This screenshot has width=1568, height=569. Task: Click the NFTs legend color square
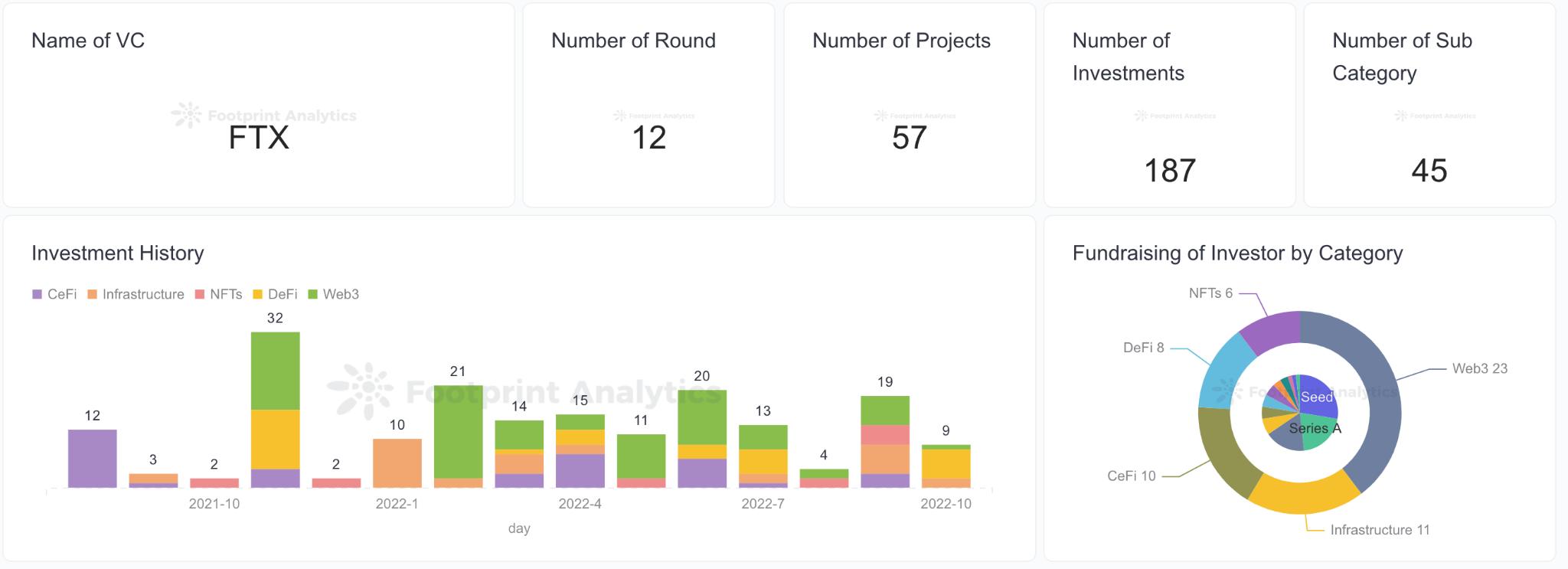pyautogui.click(x=200, y=294)
